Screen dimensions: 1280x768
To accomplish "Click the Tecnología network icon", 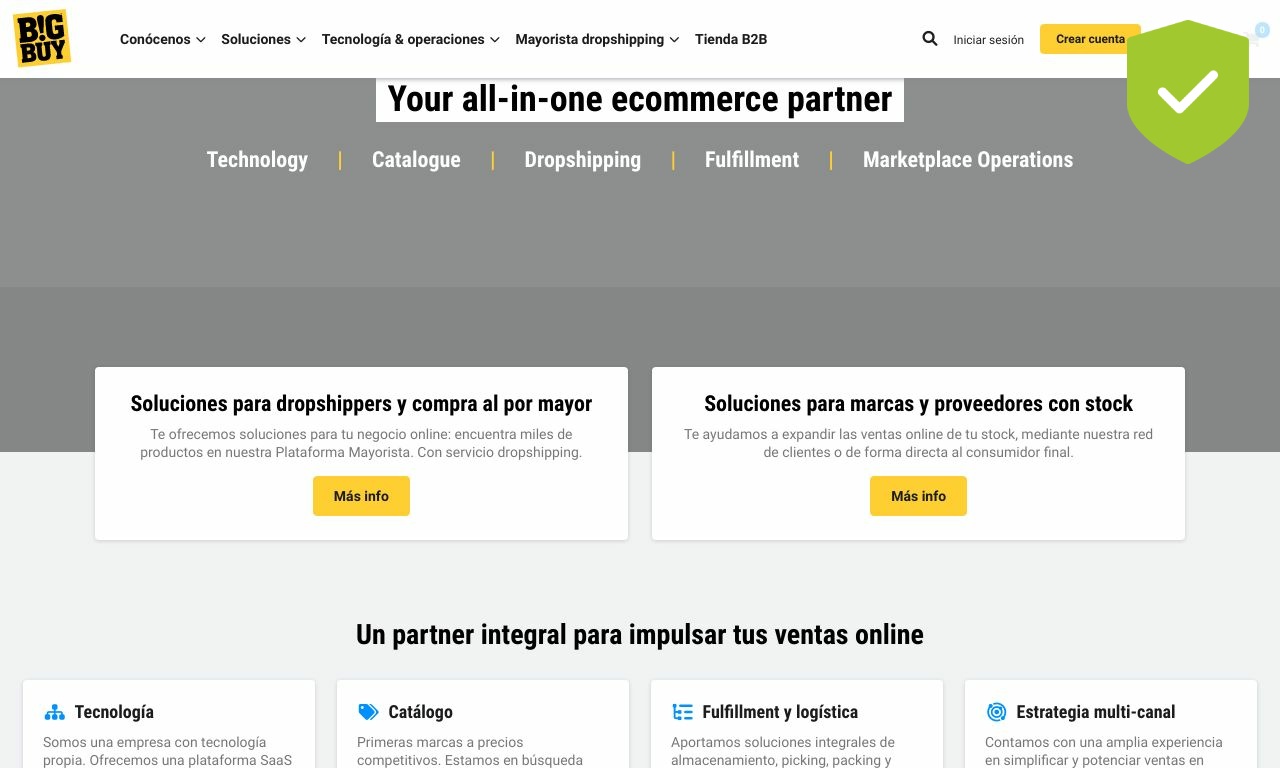I will point(54,712).
